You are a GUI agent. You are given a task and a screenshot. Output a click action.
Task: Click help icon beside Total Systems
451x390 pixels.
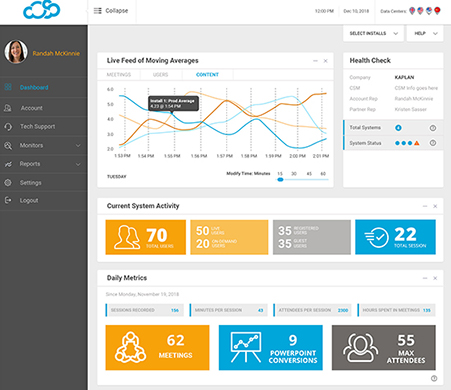tap(433, 128)
